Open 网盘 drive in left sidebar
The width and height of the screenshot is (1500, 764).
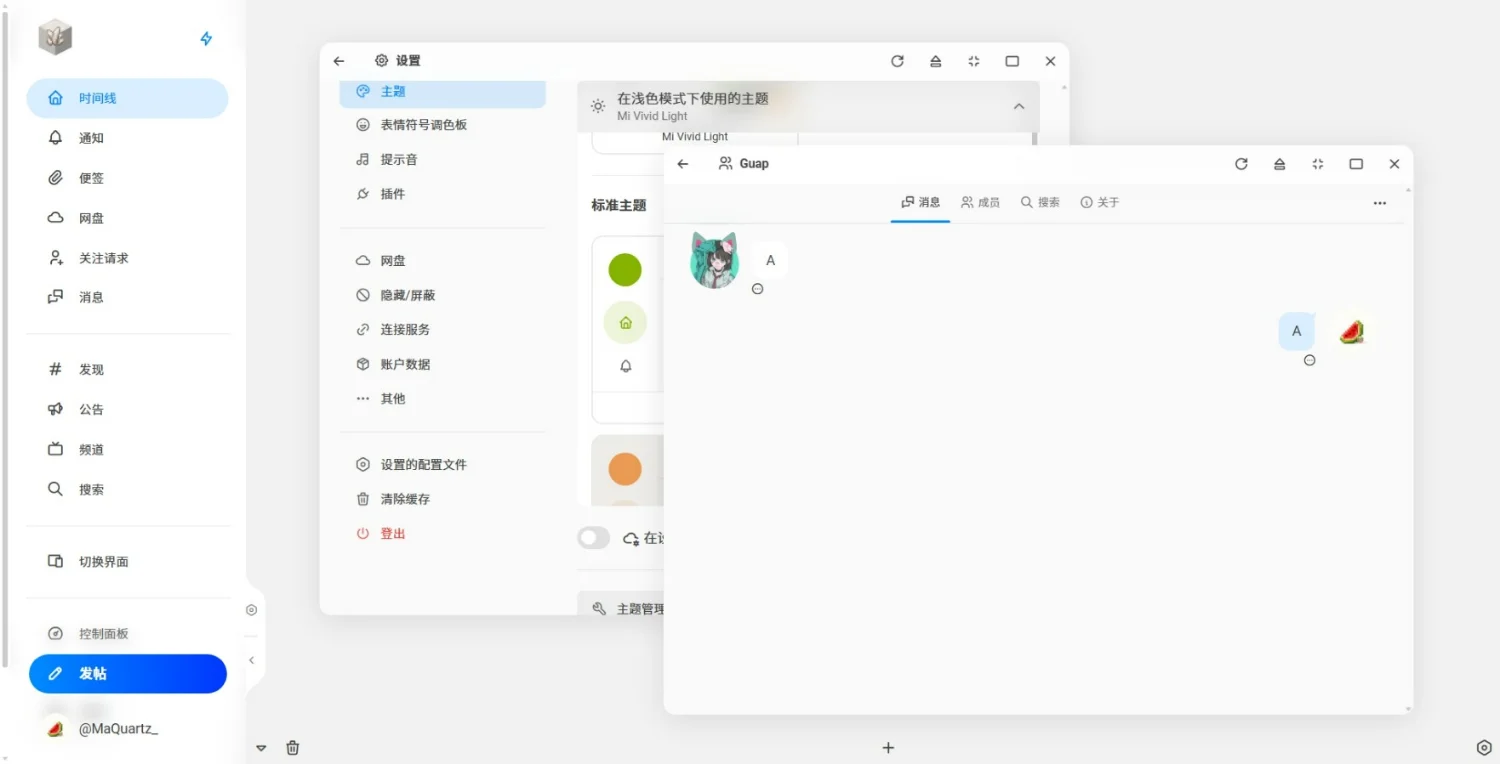(127, 218)
